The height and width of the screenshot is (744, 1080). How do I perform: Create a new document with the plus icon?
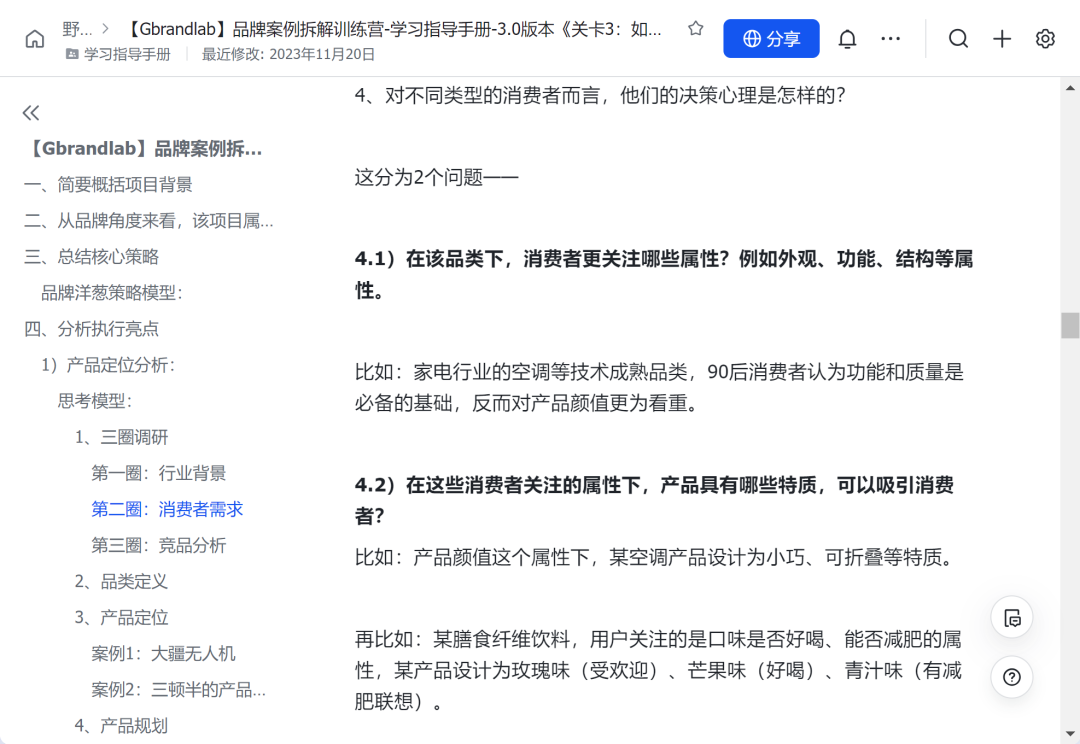pyautogui.click(x=1001, y=38)
